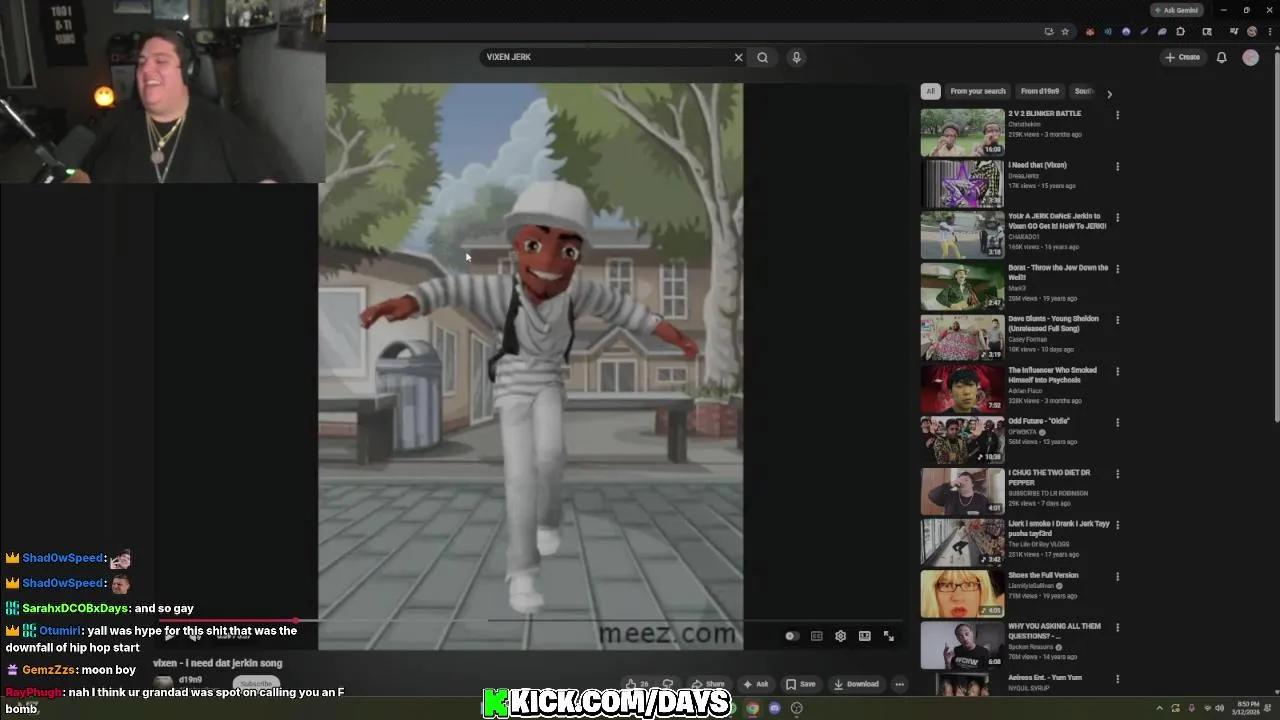Start voice search with microphone icon

[796, 57]
